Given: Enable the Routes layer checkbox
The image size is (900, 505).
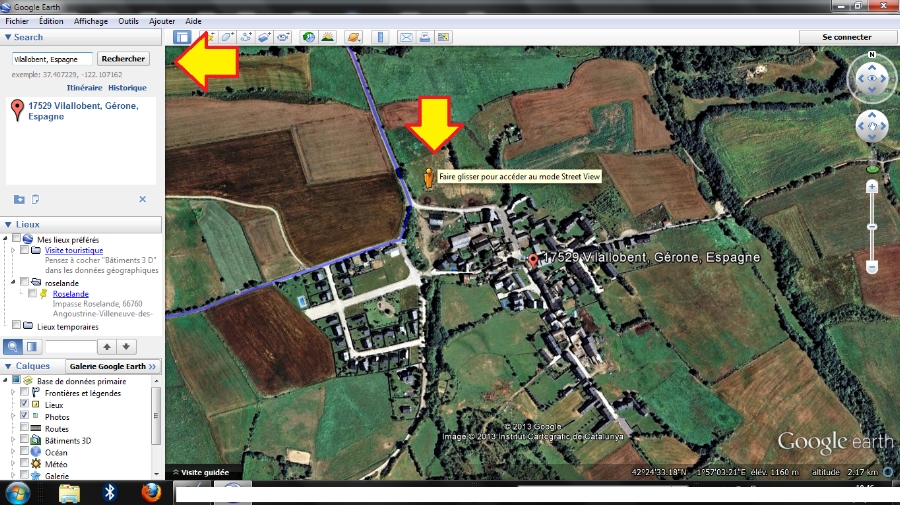Looking at the screenshot, I should point(25,428).
